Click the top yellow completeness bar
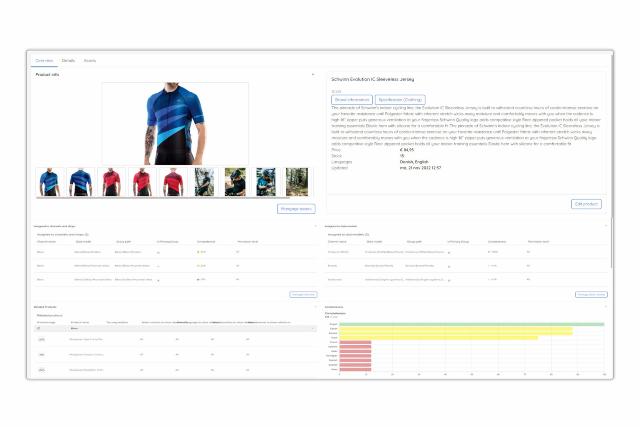640x427 pixels. pyautogui.click(x=455, y=330)
